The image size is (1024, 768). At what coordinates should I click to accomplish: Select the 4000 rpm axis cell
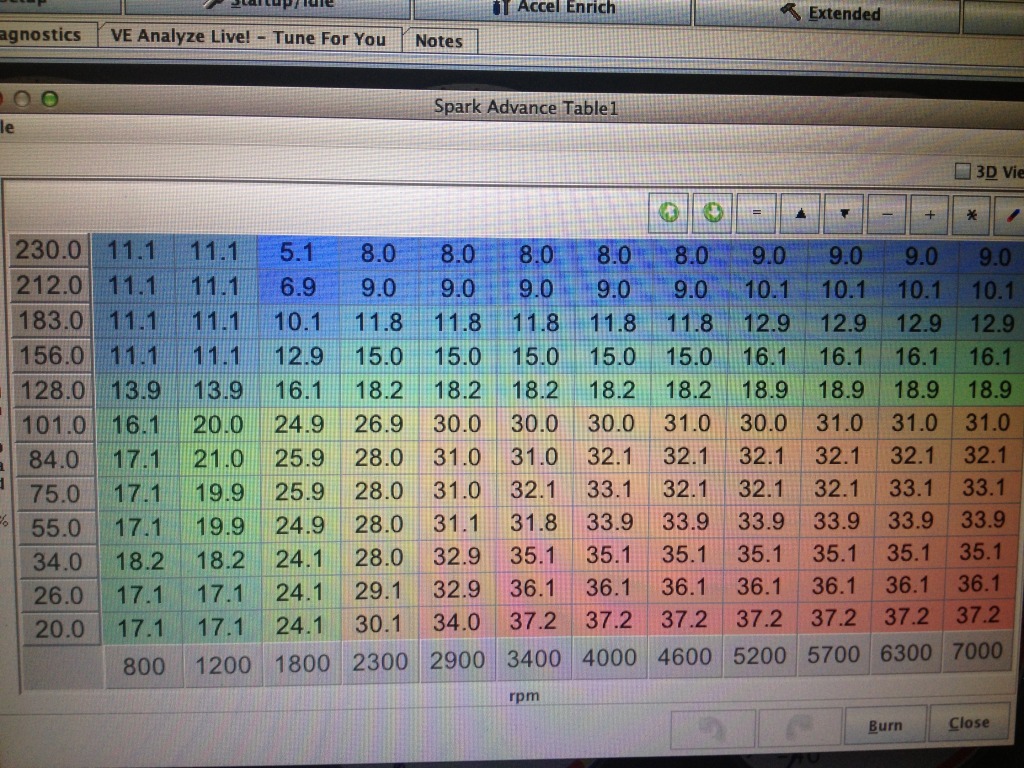click(x=609, y=657)
